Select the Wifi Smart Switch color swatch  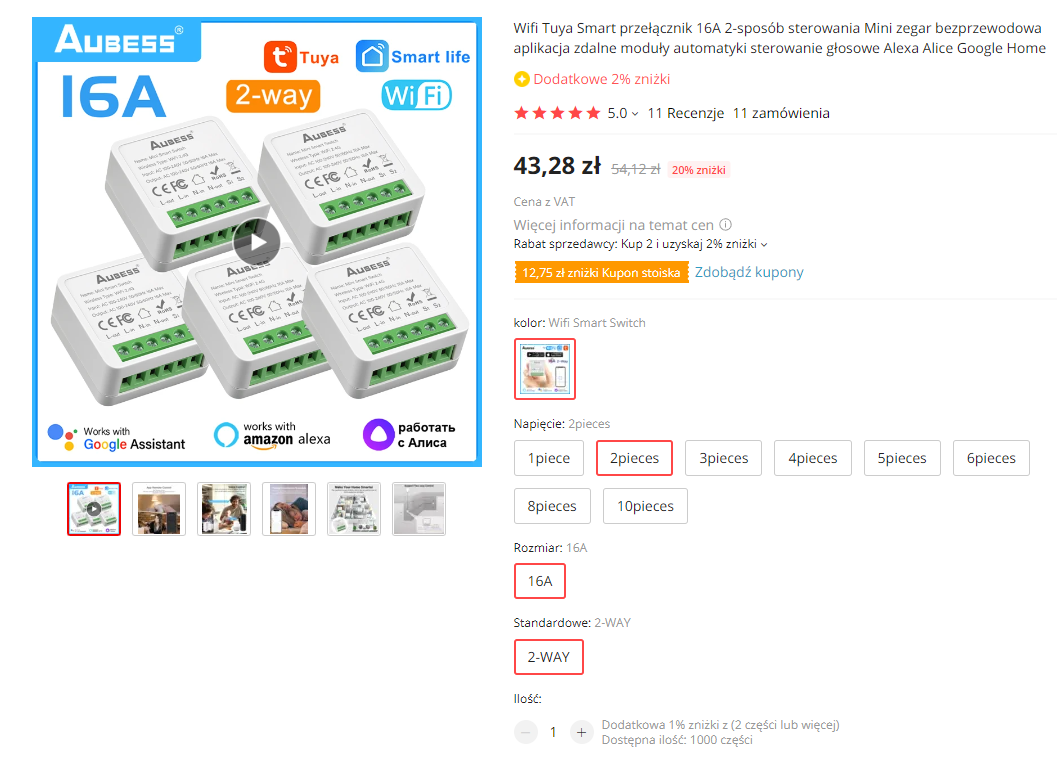(545, 369)
